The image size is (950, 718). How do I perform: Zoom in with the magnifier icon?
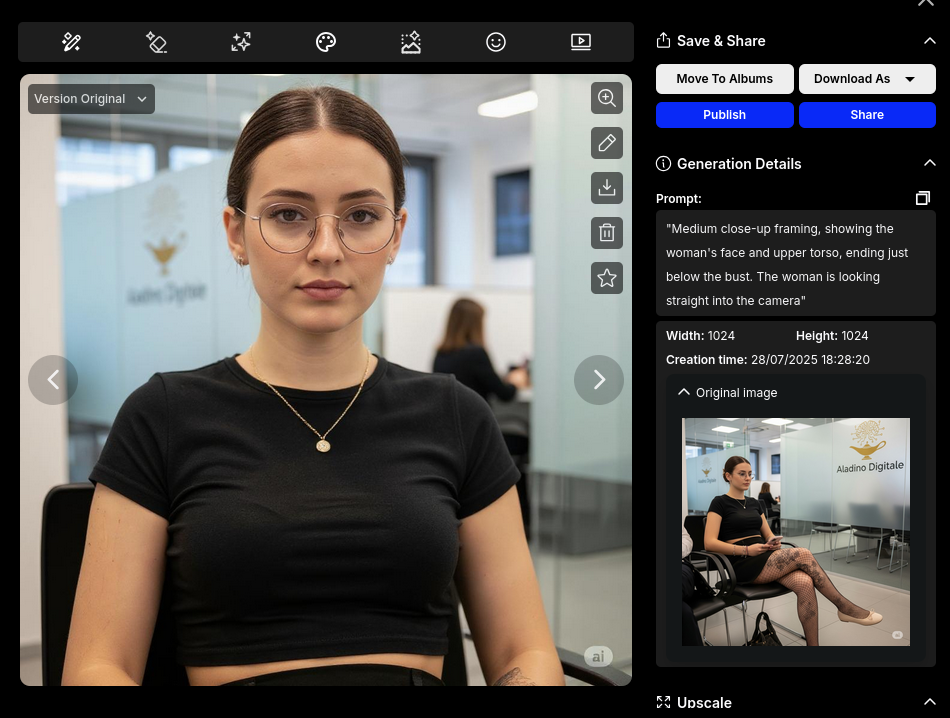[x=607, y=98]
